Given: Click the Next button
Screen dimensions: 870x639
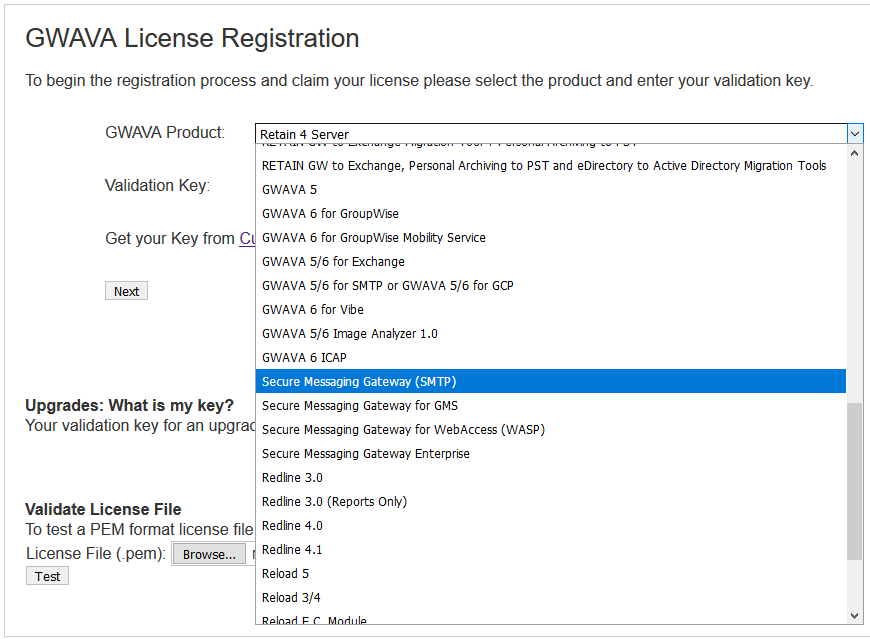Looking at the screenshot, I should [x=126, y=291].
